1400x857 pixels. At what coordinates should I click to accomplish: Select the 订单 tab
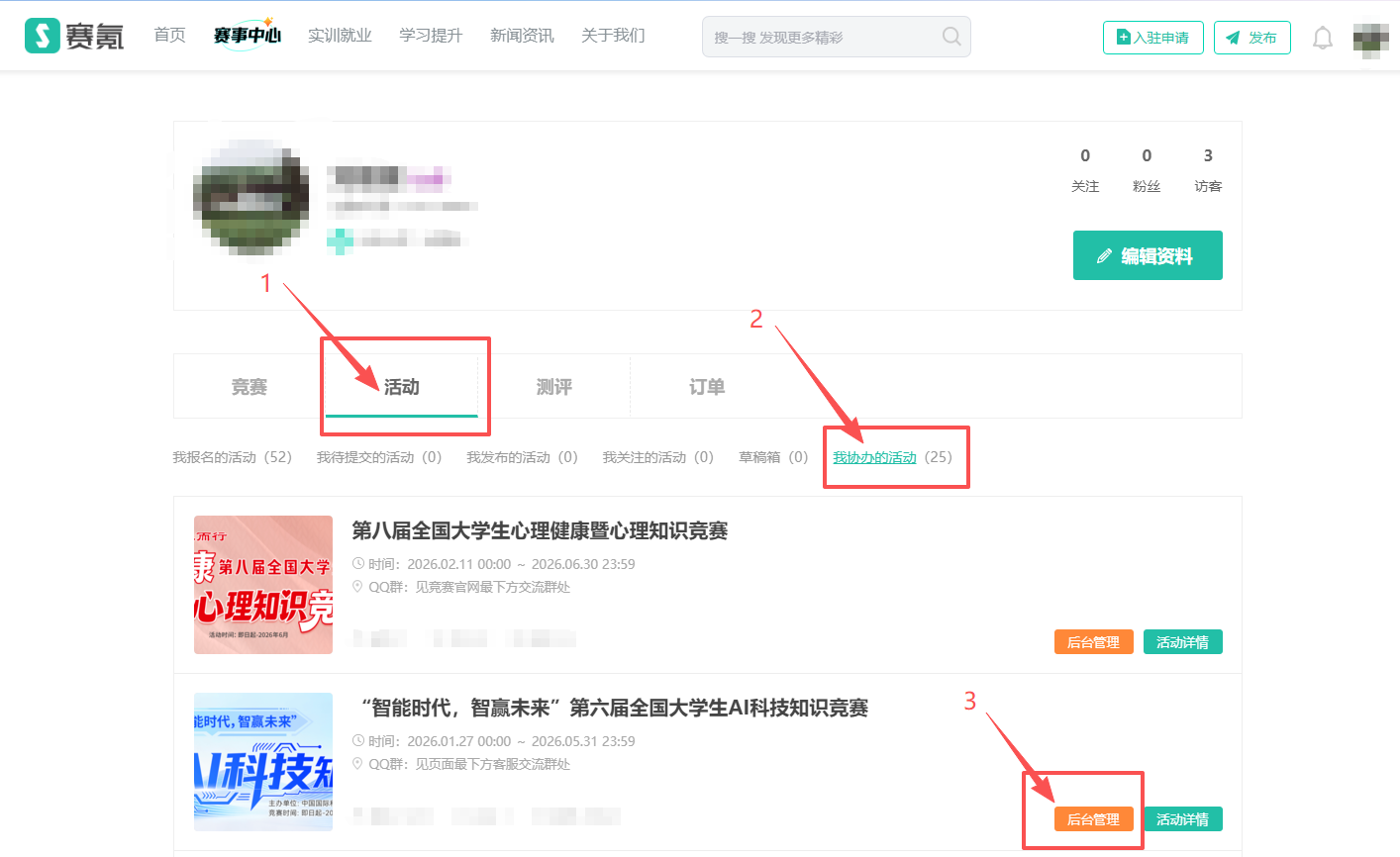point(706,387)
